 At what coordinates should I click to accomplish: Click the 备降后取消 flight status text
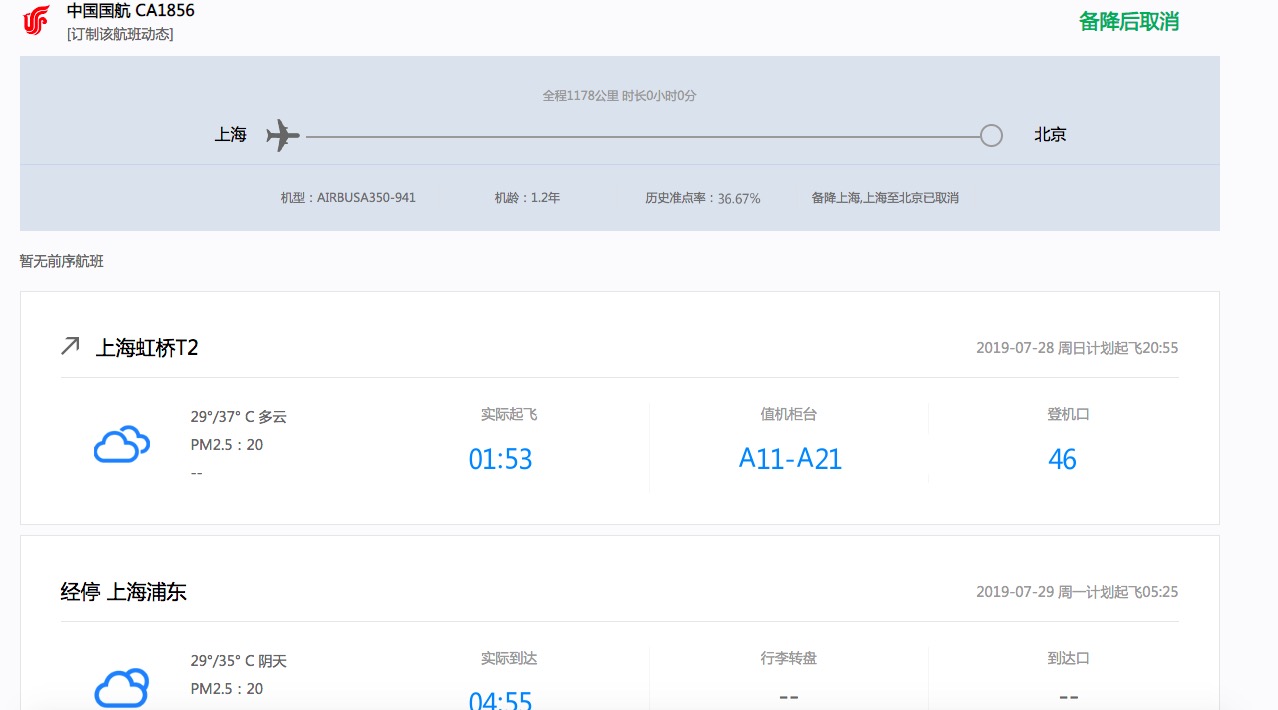[x=1129, y=21]
